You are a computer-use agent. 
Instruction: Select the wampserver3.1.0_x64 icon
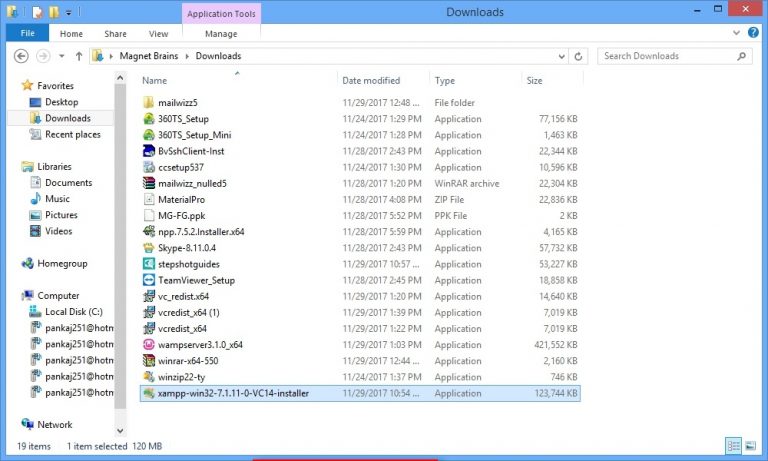coord(148,345)
